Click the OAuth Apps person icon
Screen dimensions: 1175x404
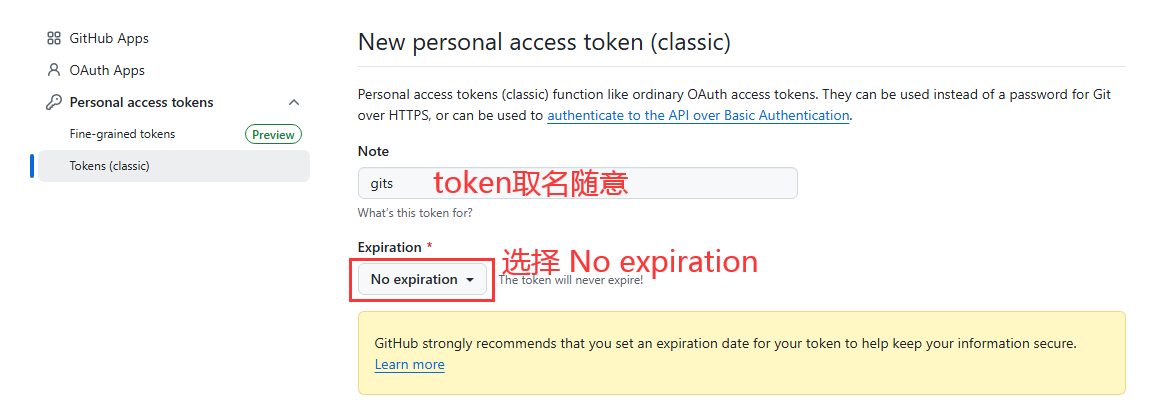coord(54,70)
